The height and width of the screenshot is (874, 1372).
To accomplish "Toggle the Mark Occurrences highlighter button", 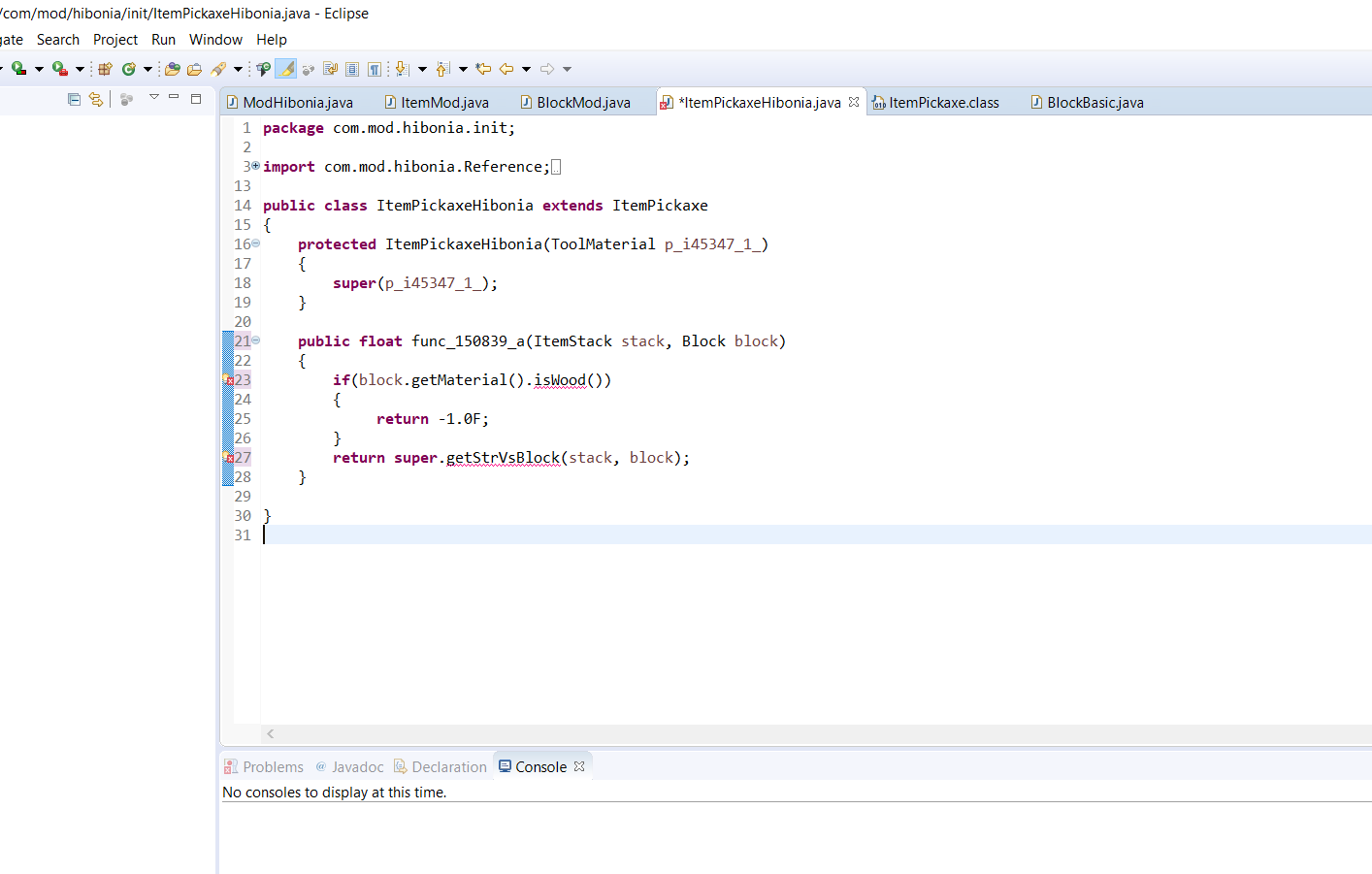I will click(286, 69).
